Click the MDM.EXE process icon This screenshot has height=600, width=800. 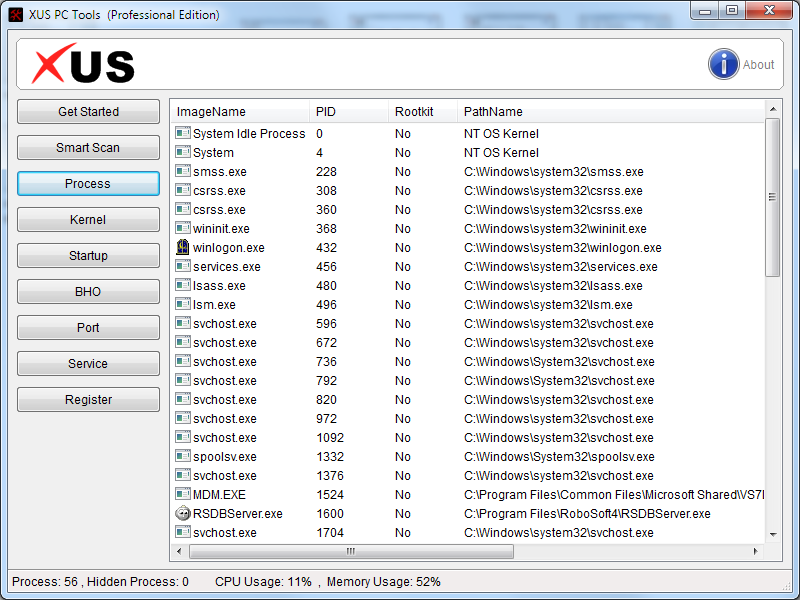(183, 494)
